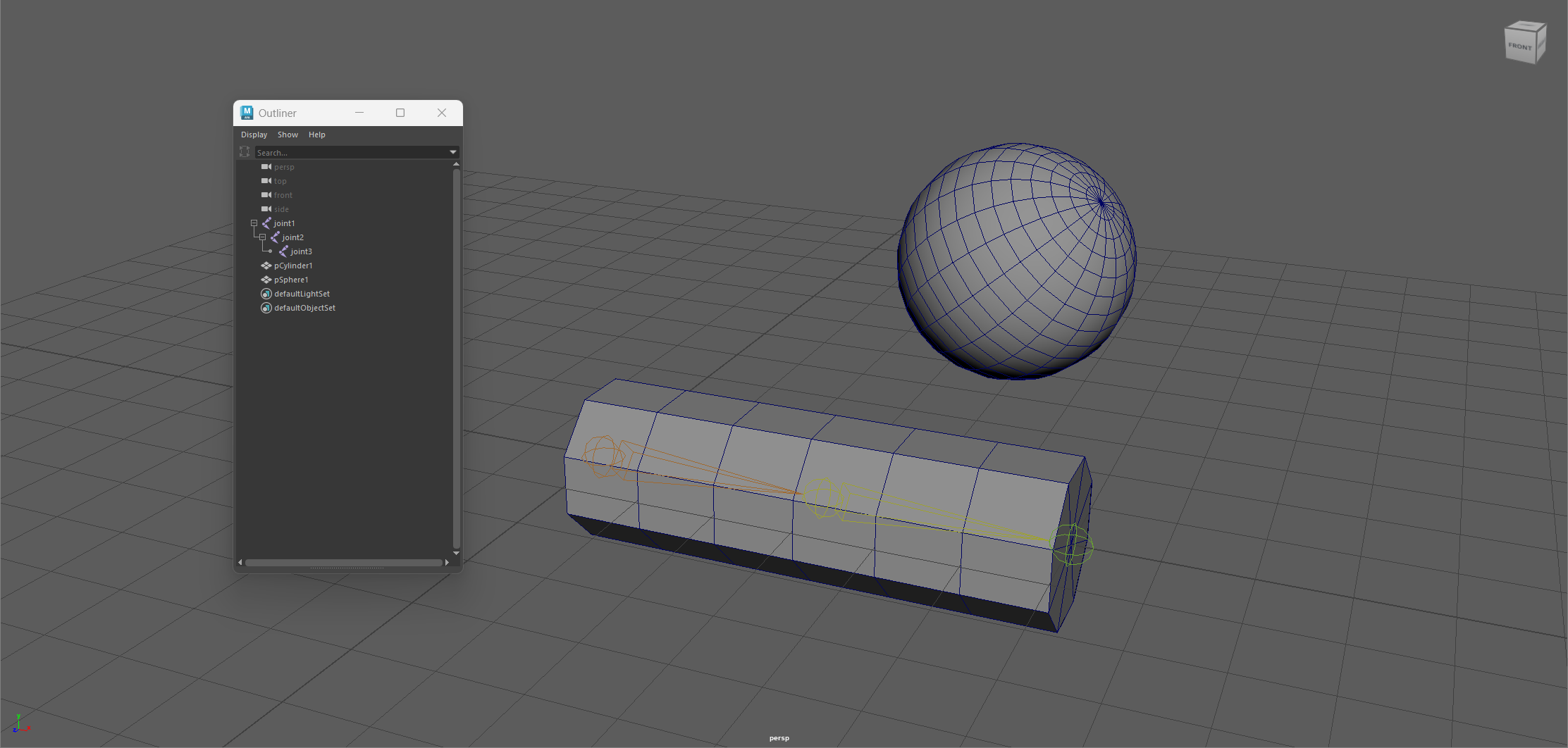Viewport: 1568px width, 748px height.
Task: Click the persp camera icon in Outliner
Action: [266, 167]
